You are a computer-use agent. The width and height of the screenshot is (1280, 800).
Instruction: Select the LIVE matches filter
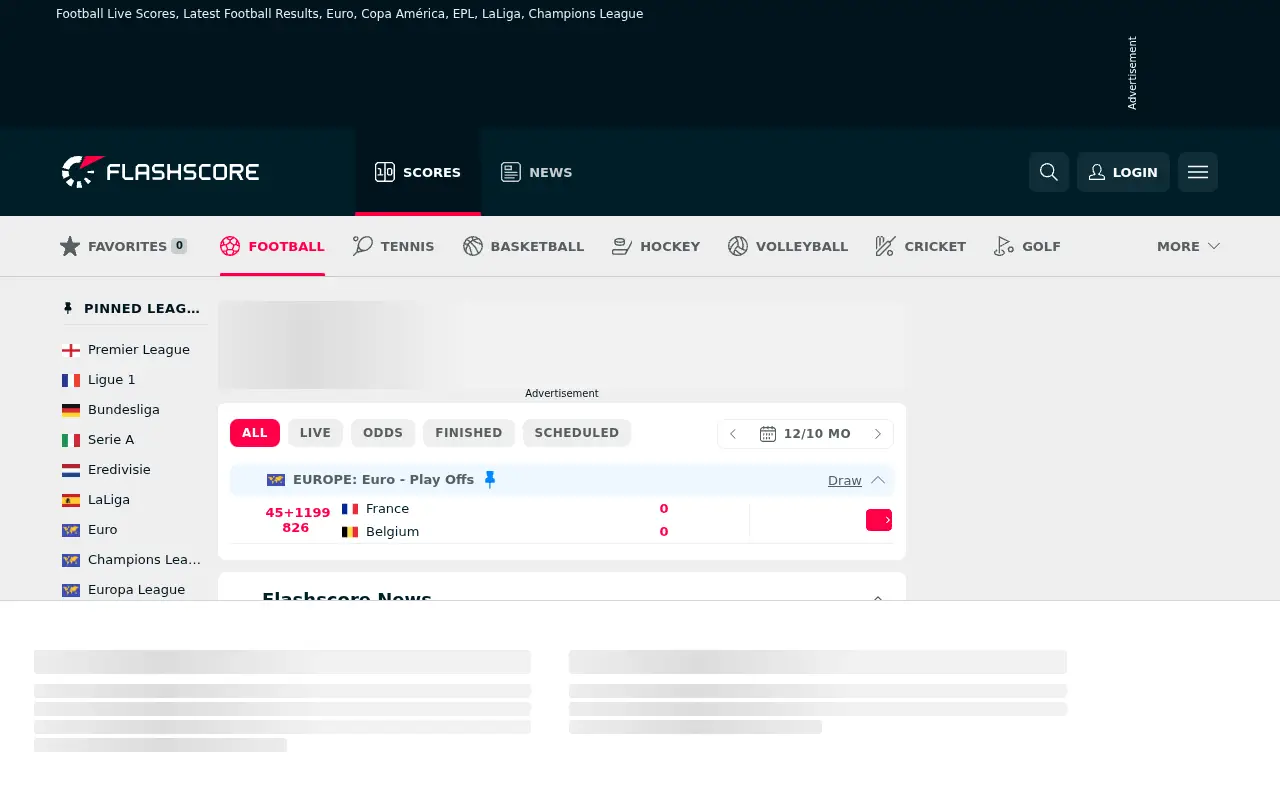pyautogui.click(x=315, y=433)
